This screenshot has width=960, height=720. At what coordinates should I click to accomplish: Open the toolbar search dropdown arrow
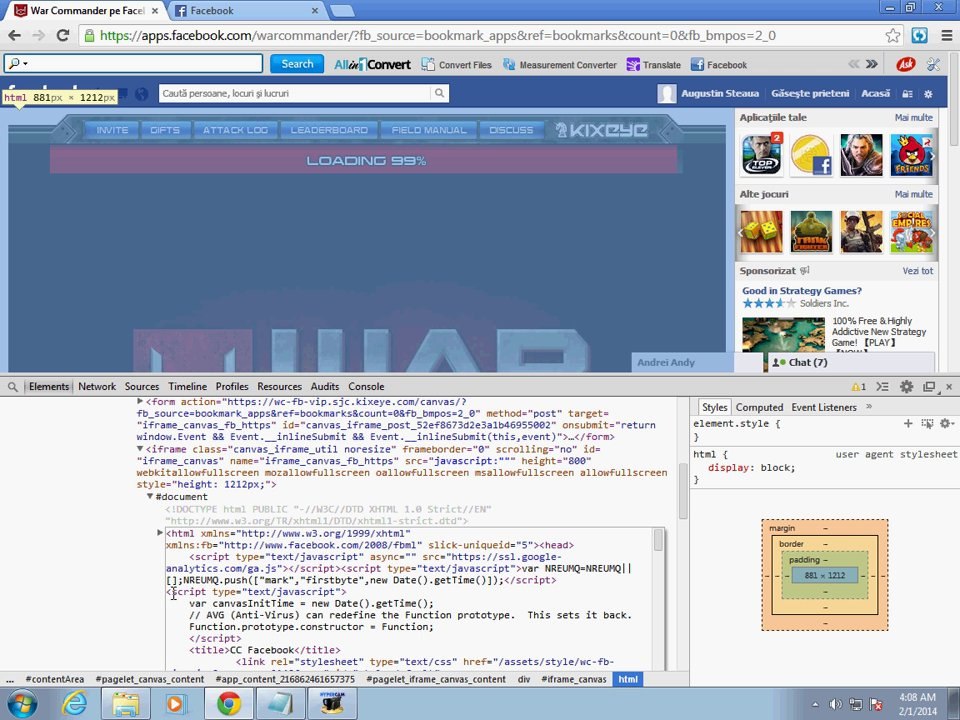click(25, 64)
